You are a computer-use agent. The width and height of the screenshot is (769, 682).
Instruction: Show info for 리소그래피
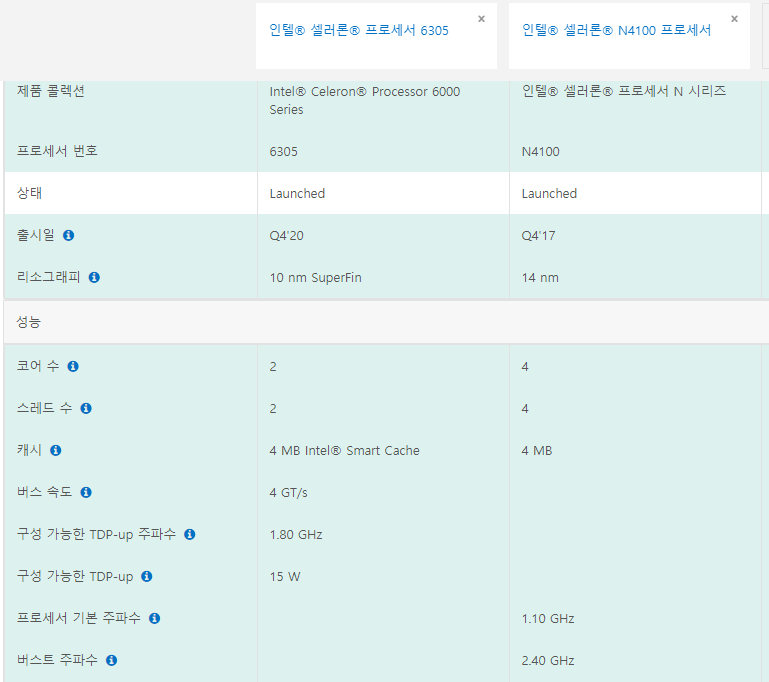click(x=94, y=278)
